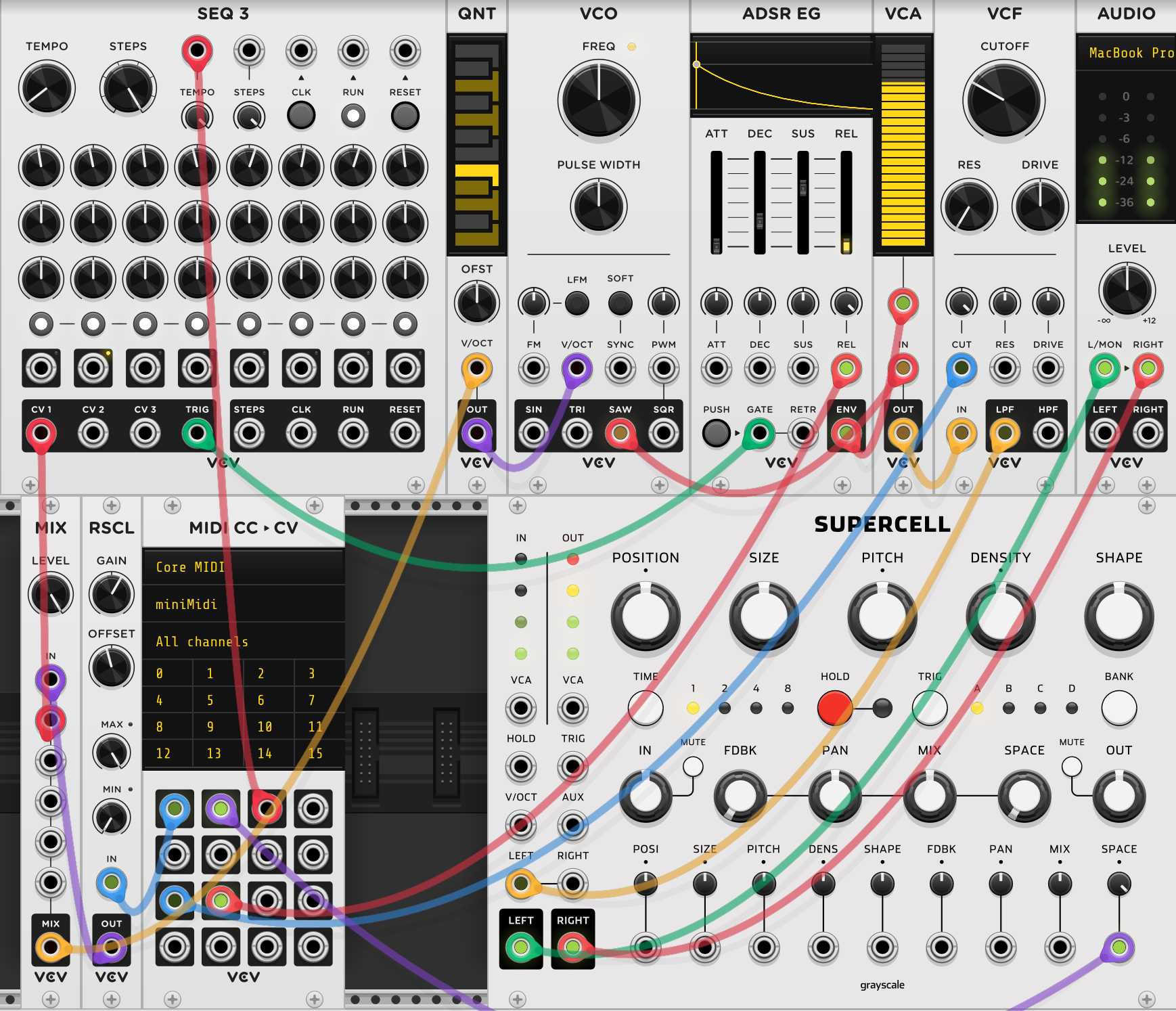Image resolution: width=1176 pixels, height=1011 pixels.
Task: Toggle the red HOLD button on Supercell
Action: [x=834, y=708]
